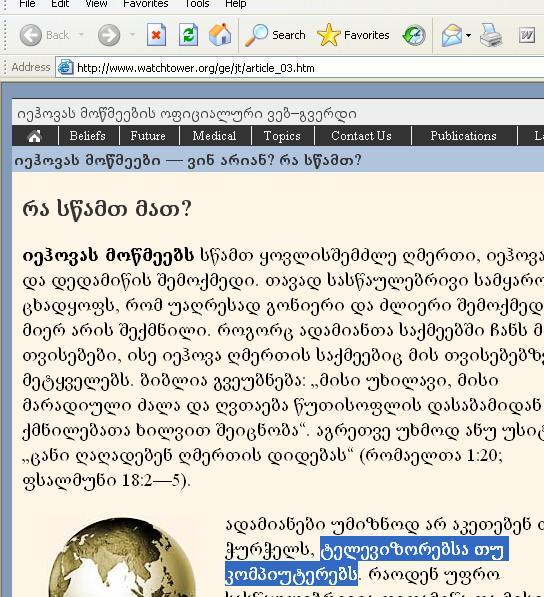Open the Topics navigation tab

[x=282, y=136]
